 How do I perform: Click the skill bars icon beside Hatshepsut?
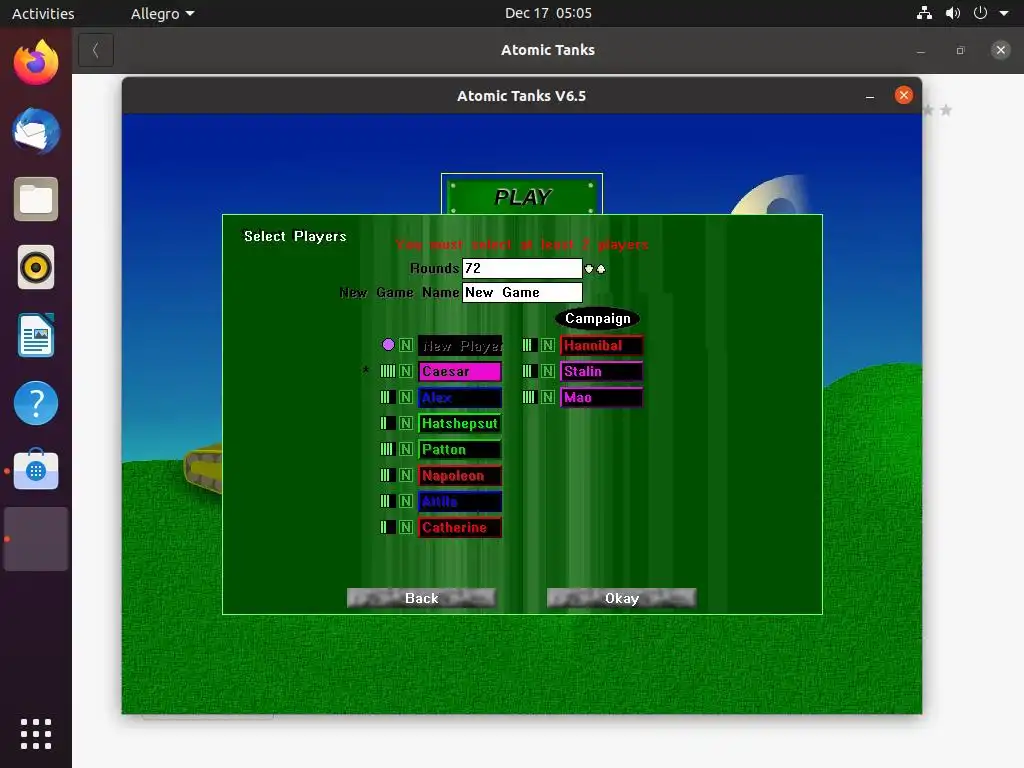(x=388, y=423)
